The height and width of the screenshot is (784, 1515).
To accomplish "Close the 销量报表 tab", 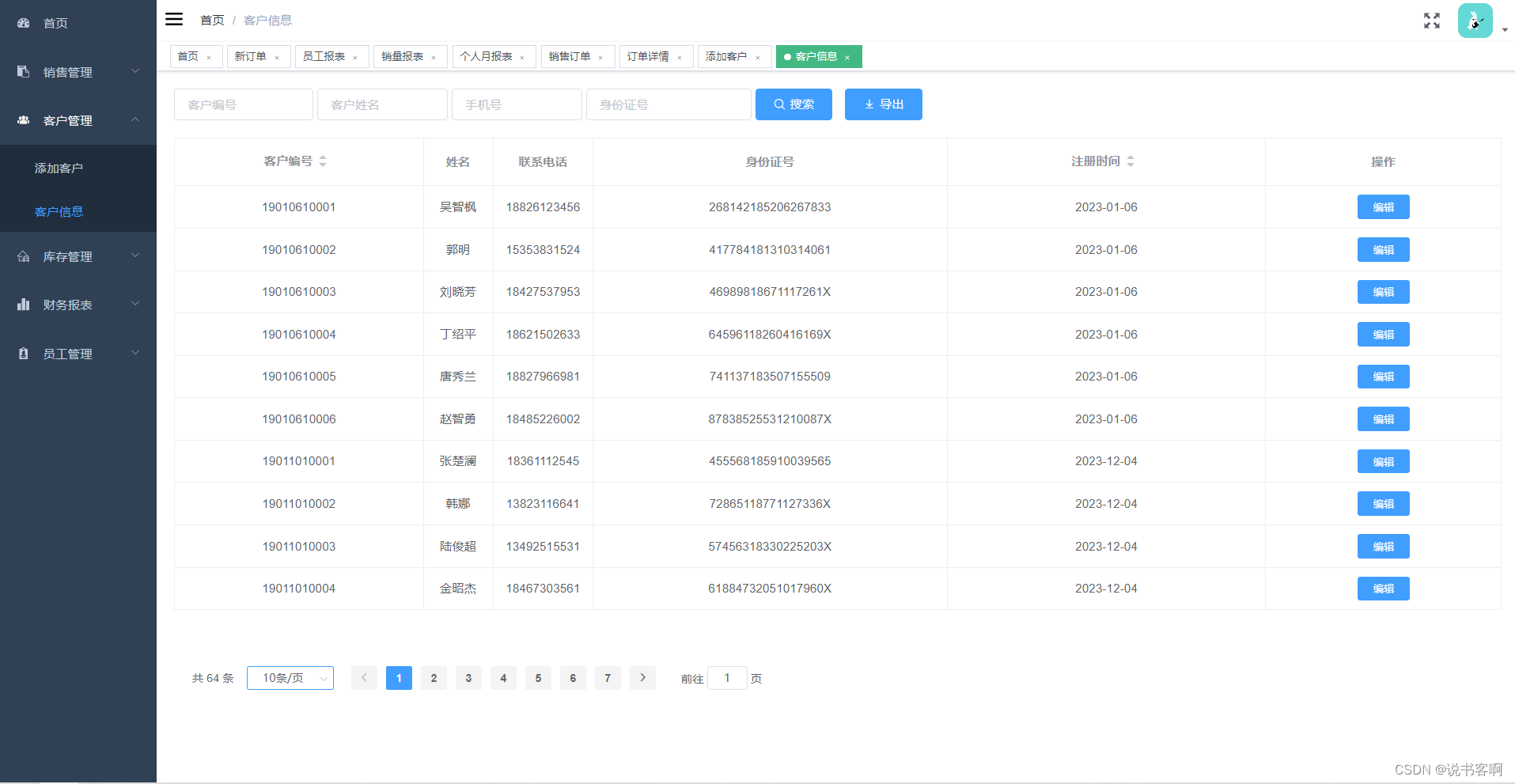I will (x=434, y=57).
